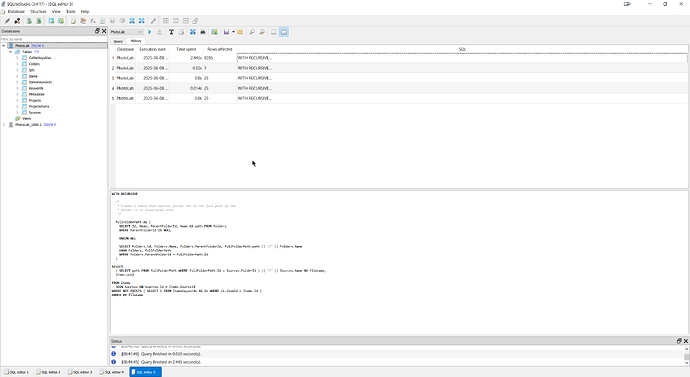The image size is (690, 377).
Task: Float the Status panel with undock icon
Action: 679,341
